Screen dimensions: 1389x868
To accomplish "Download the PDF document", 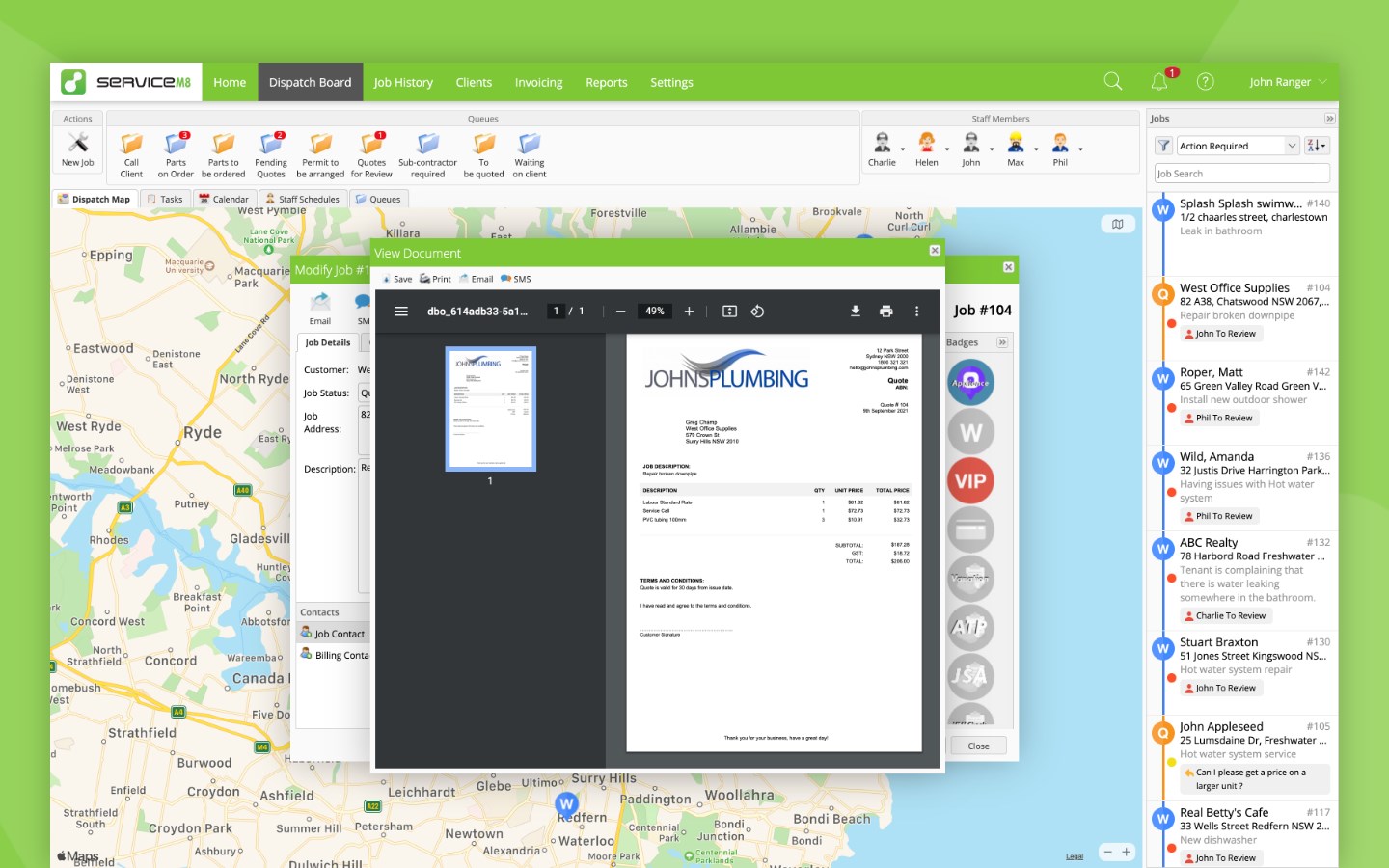I will [855, 312].
